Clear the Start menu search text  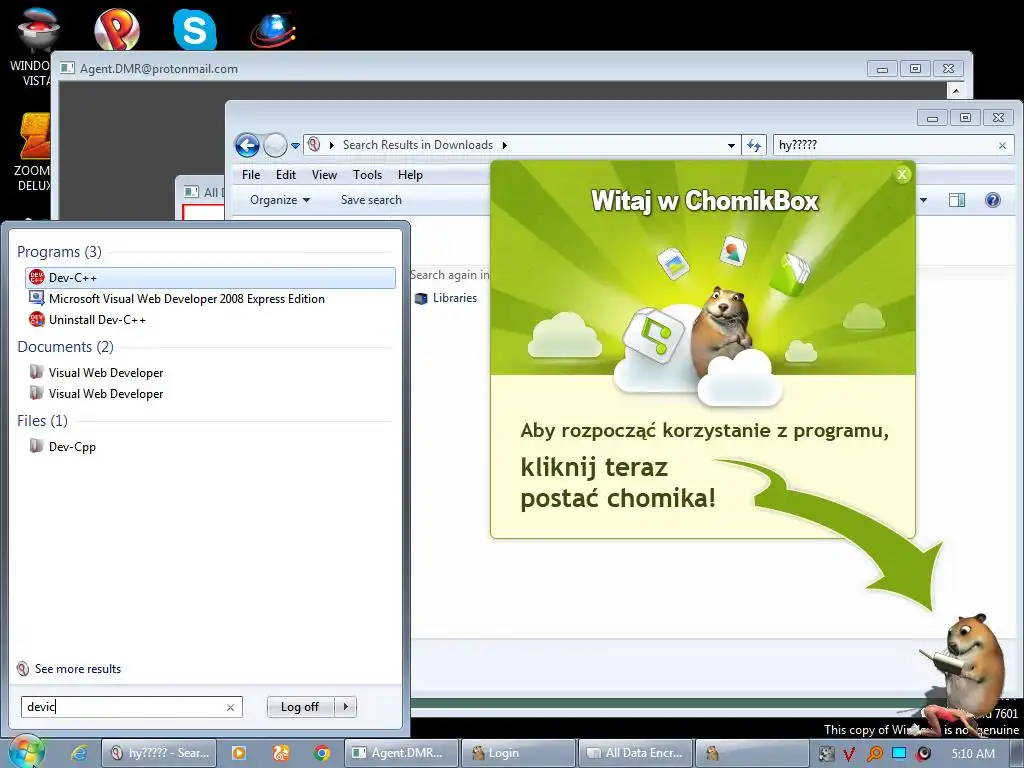(x=230, y=707)
